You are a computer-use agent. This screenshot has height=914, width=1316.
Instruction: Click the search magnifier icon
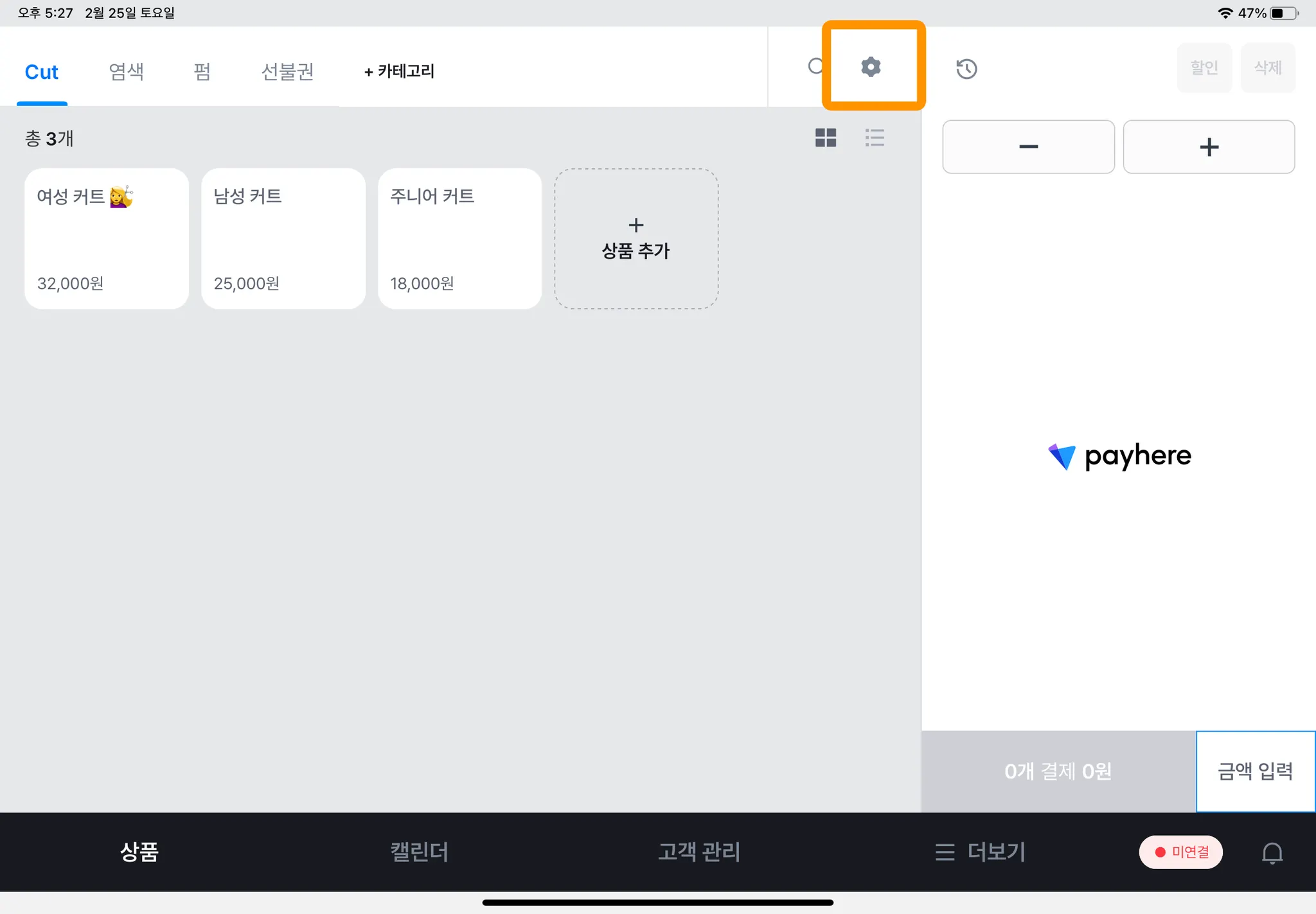(x=815, y=67)
